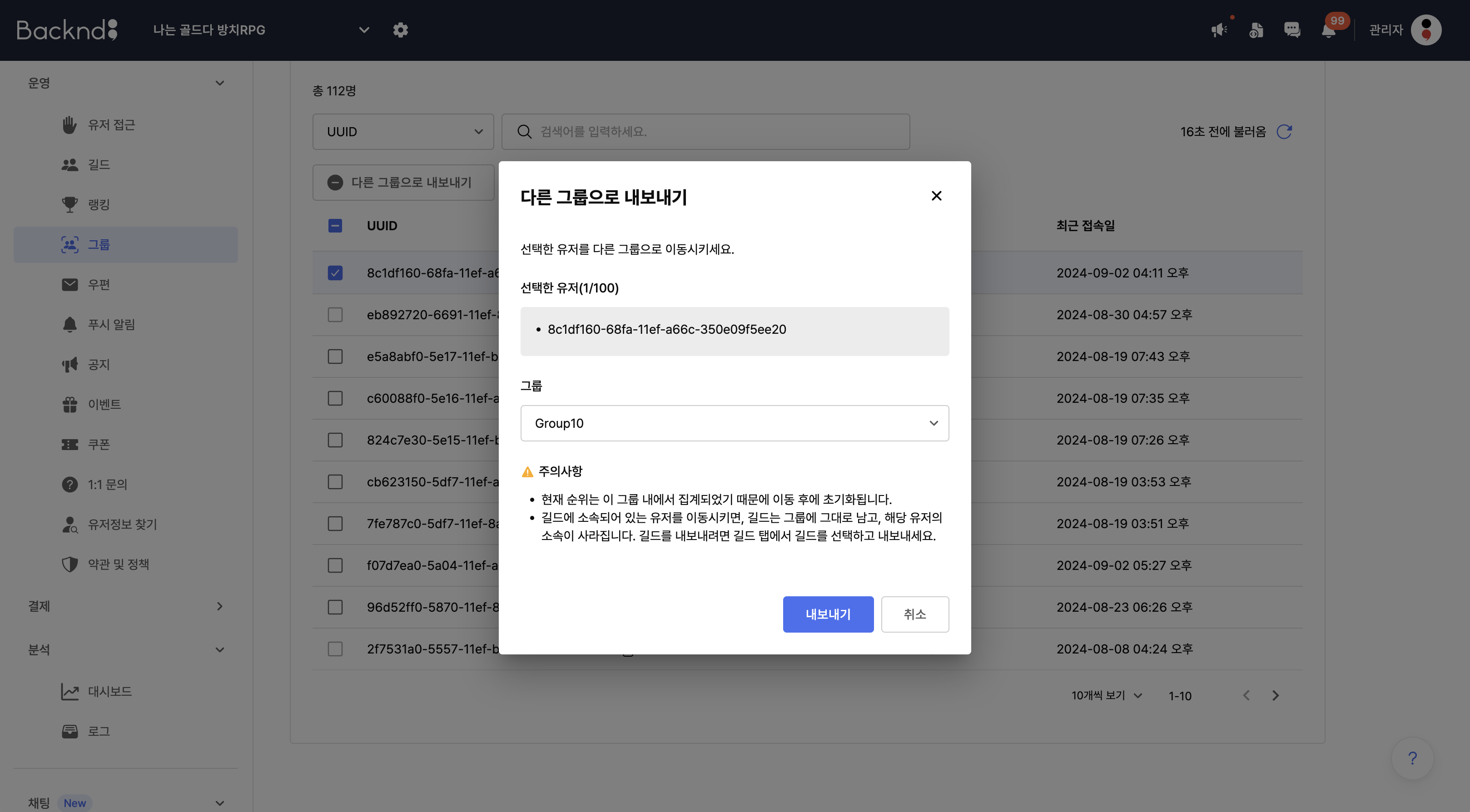Click the search magnifier icon
This screenshot has height=812, width=1470.
524,131
